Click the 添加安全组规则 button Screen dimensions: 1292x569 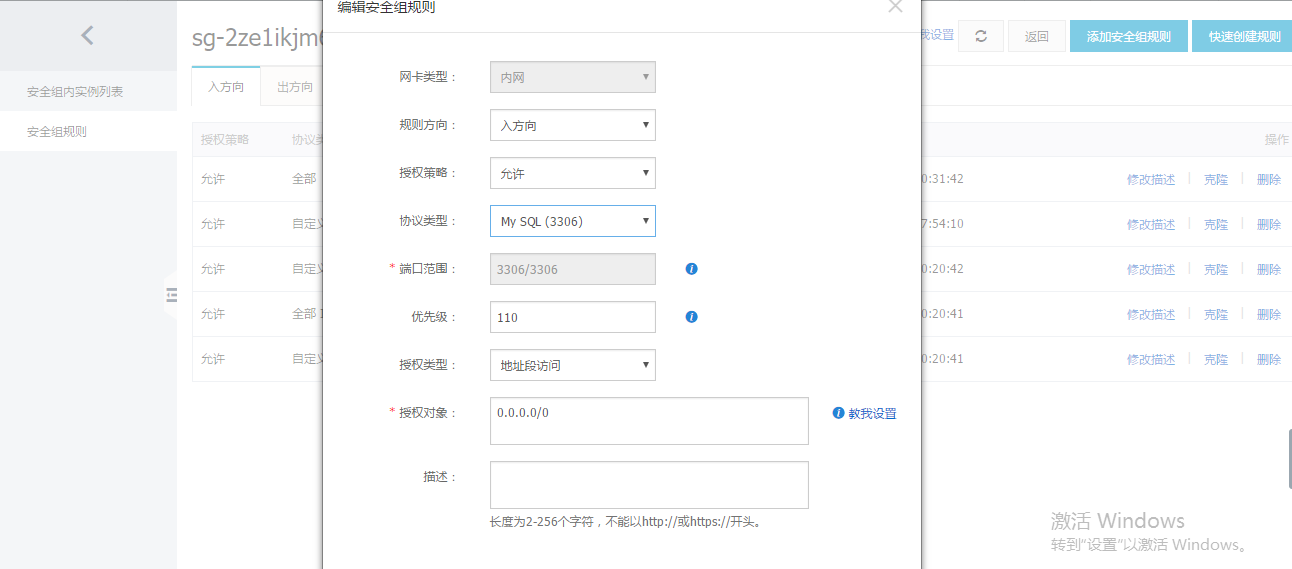tap(1129, 36)
